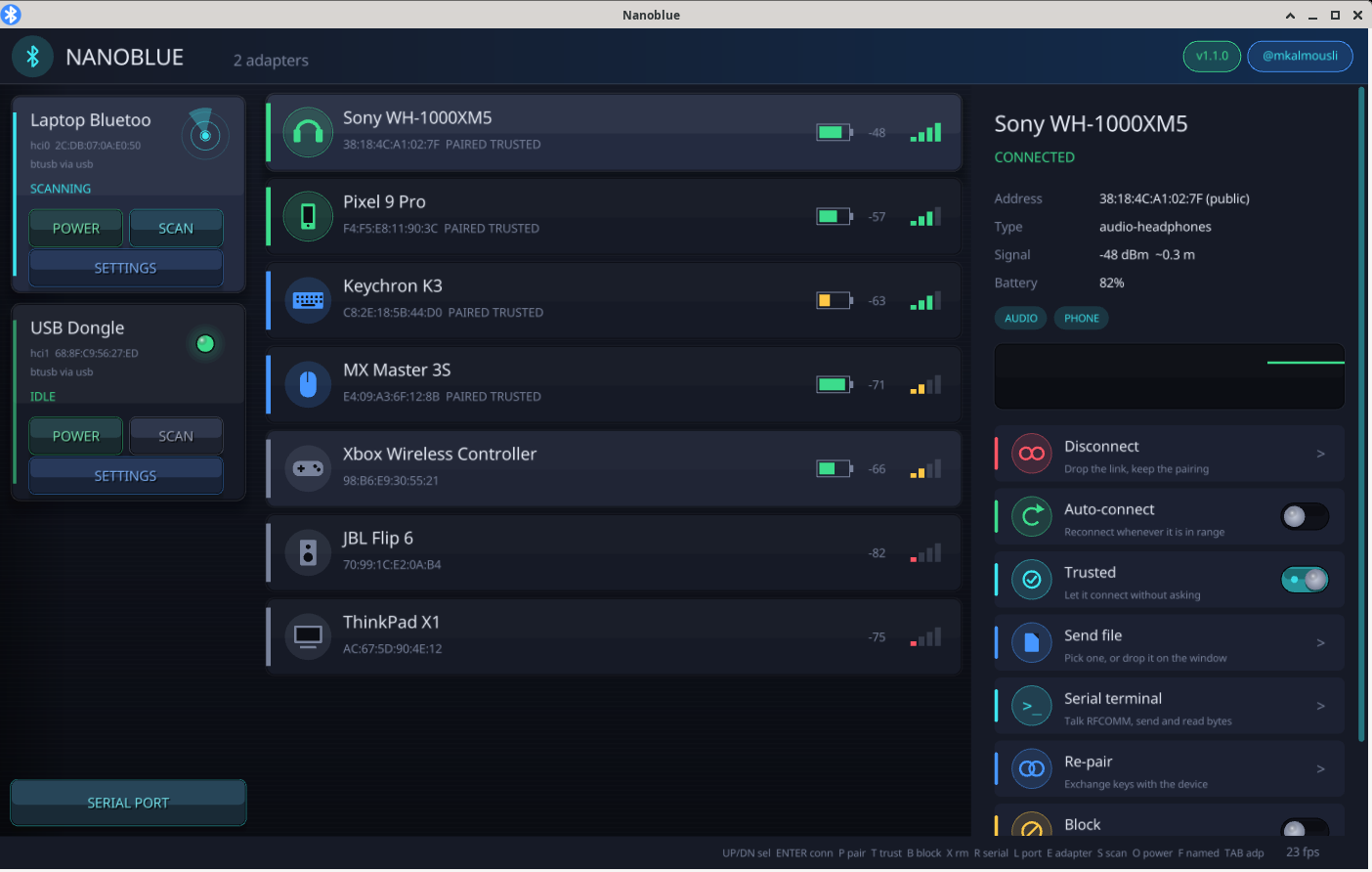Click the Disconnect link icon
1372x872 pixels.
[x=1031, y=454]
